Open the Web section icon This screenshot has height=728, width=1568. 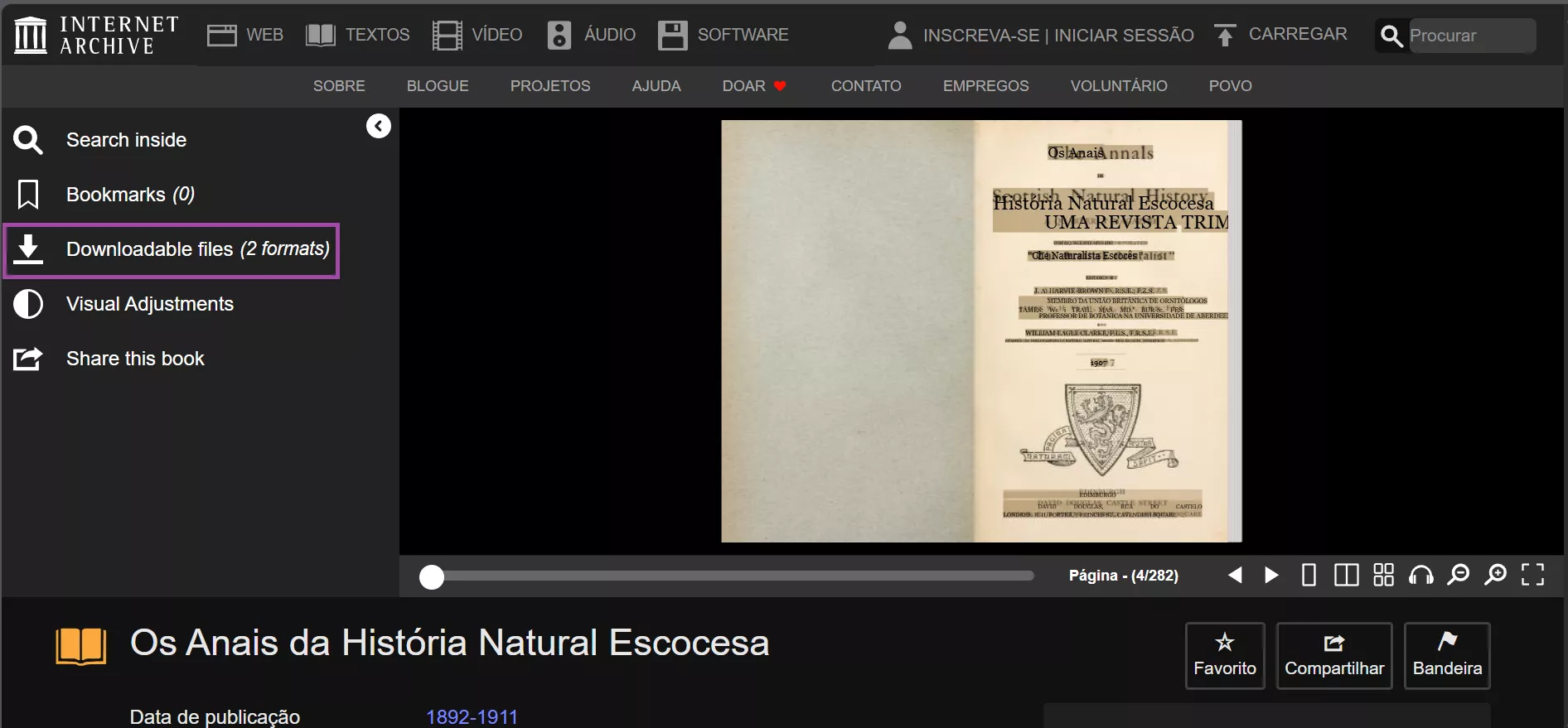click(x=221, y=35)
